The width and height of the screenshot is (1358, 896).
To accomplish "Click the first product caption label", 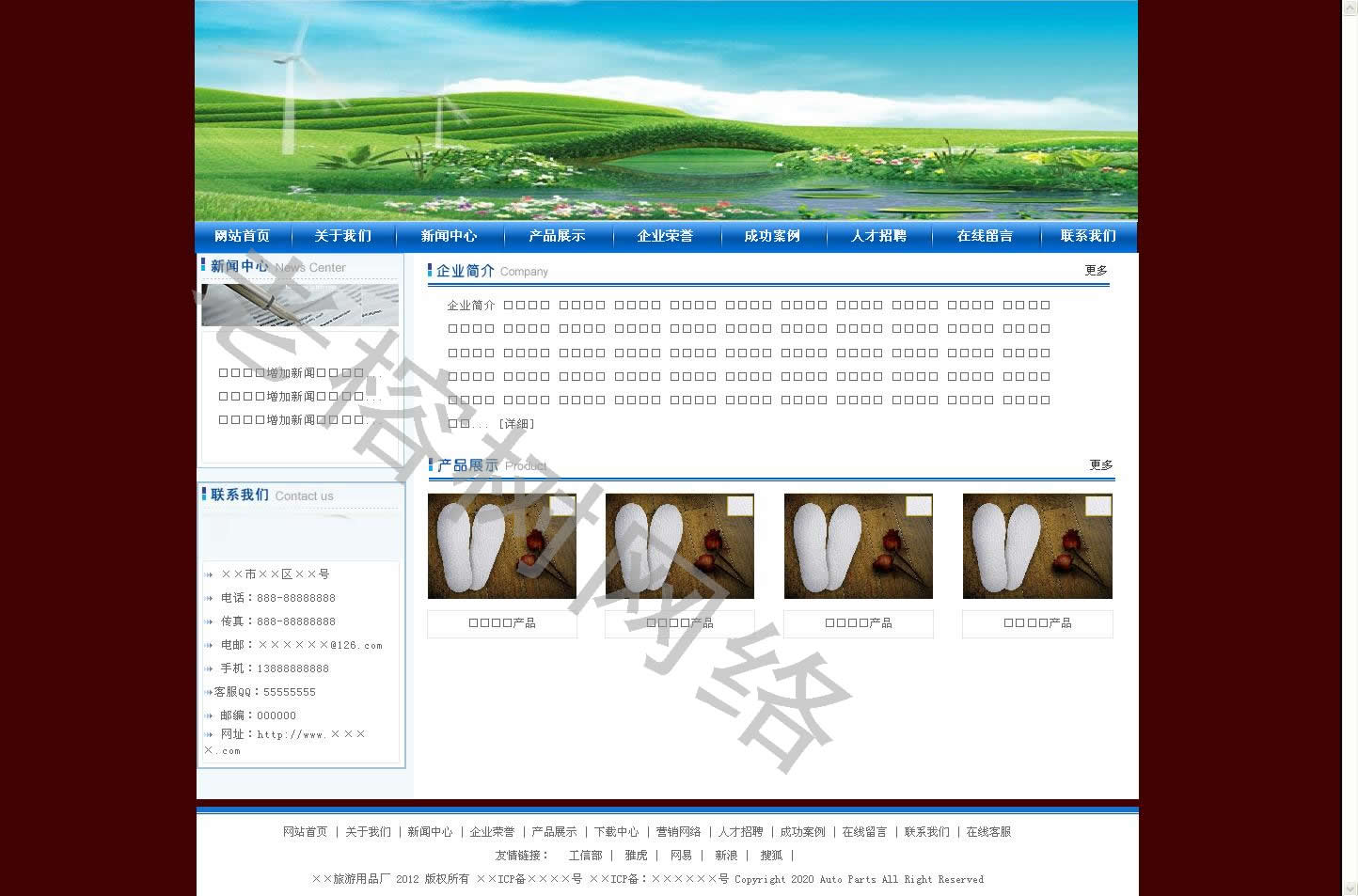I will [502, 623].
